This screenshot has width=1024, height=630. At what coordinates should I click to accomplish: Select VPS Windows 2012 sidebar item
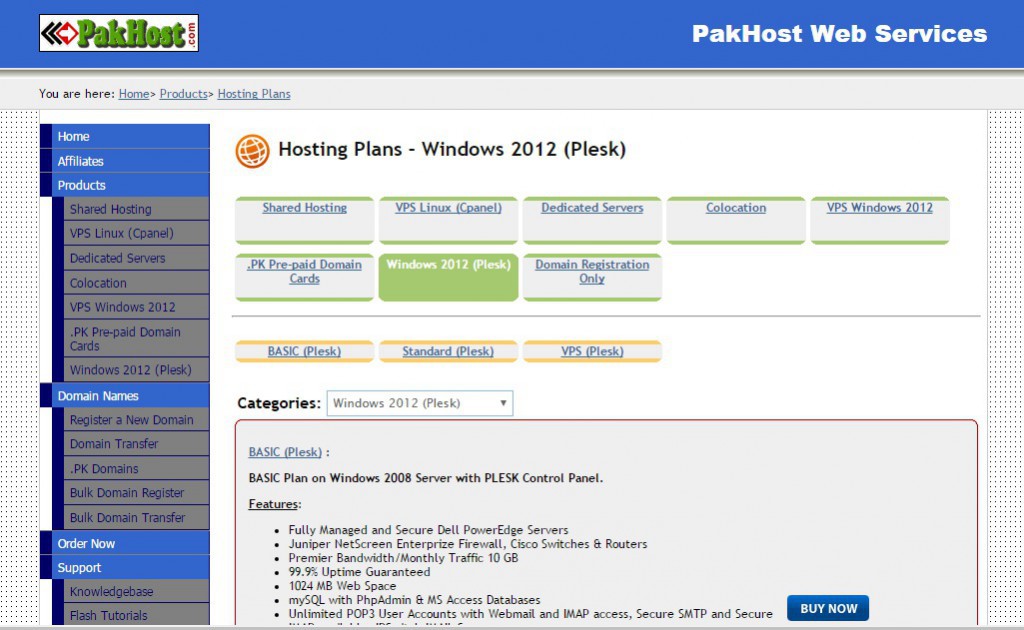click(136, 307)
